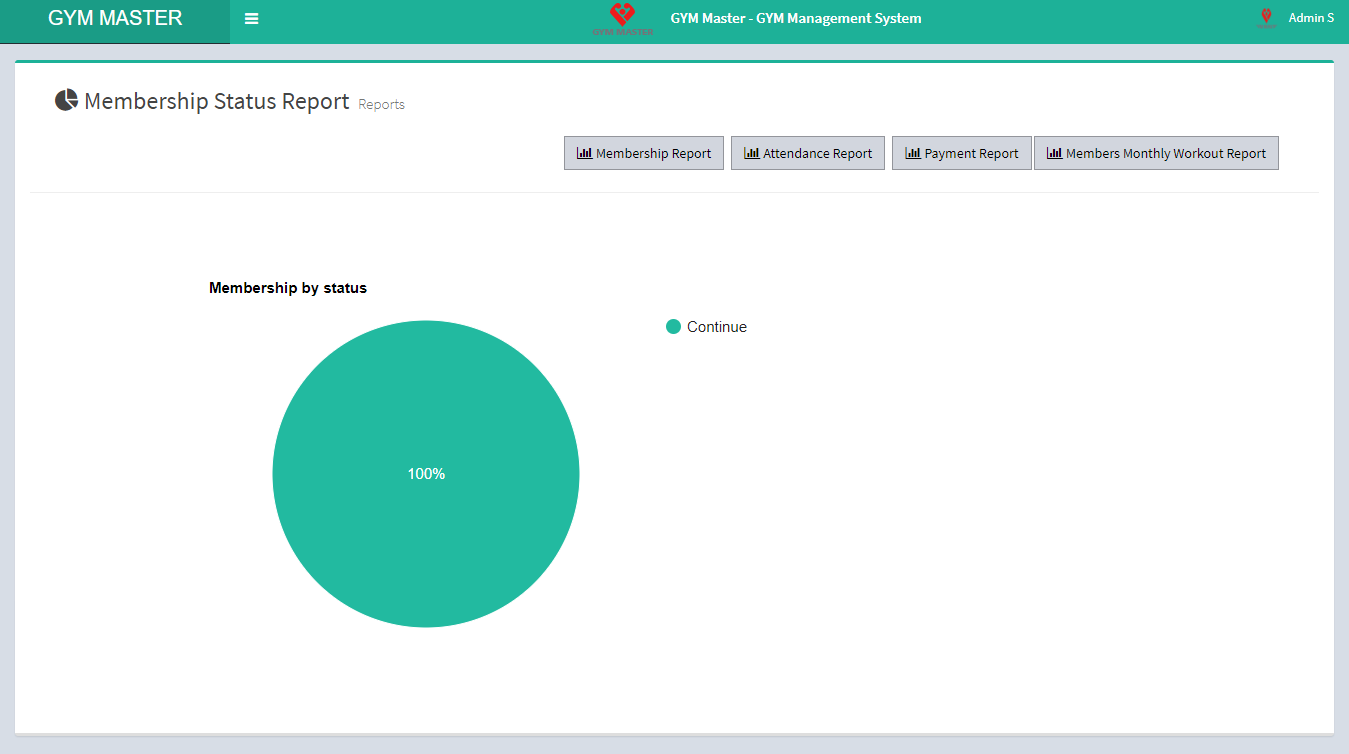Screen dimensions: 1349x754
Task: Click the pie chart icon beside the report title
Action: 65,99
